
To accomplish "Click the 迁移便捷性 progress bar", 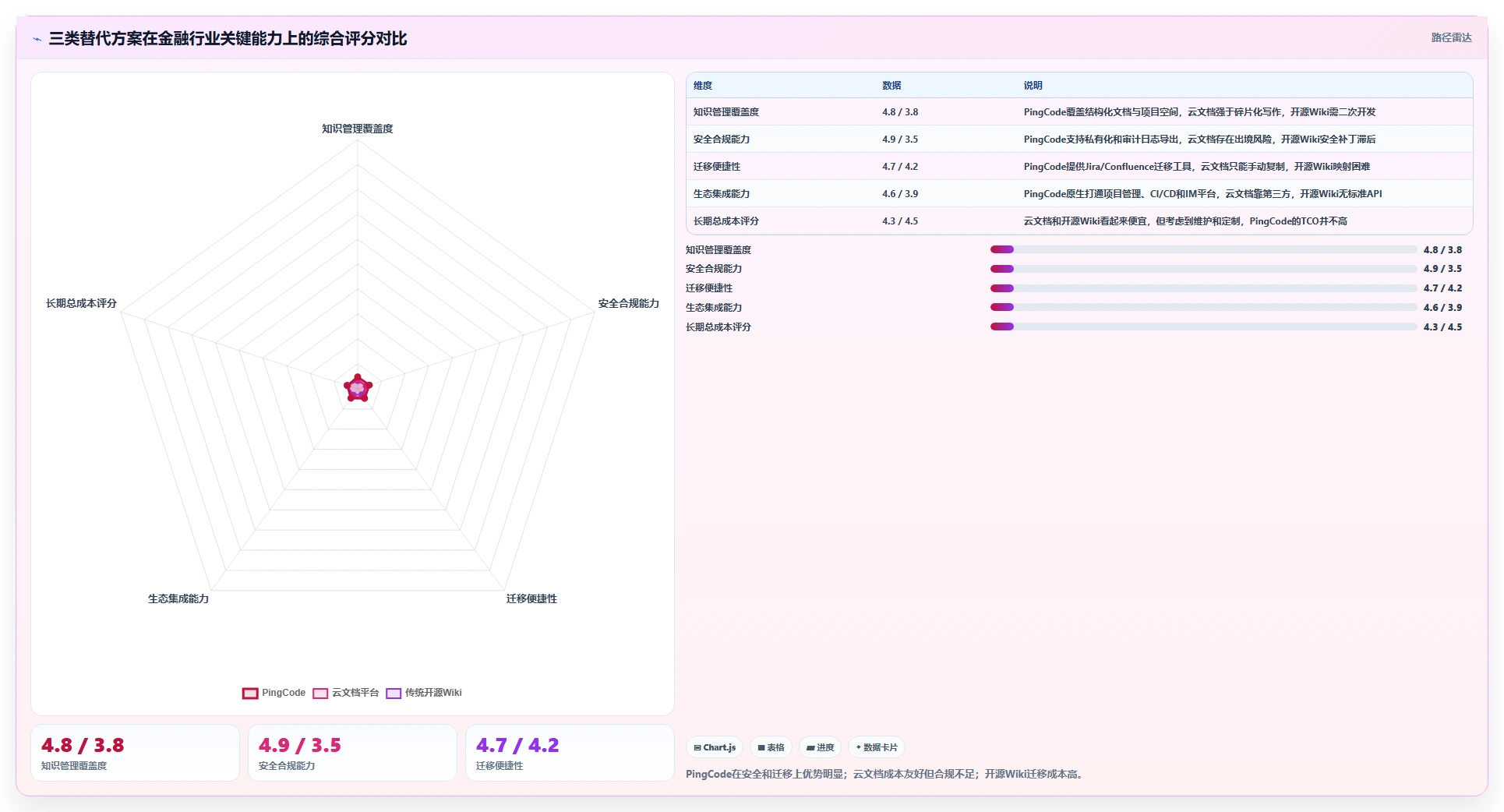I will coord(1203,288).
